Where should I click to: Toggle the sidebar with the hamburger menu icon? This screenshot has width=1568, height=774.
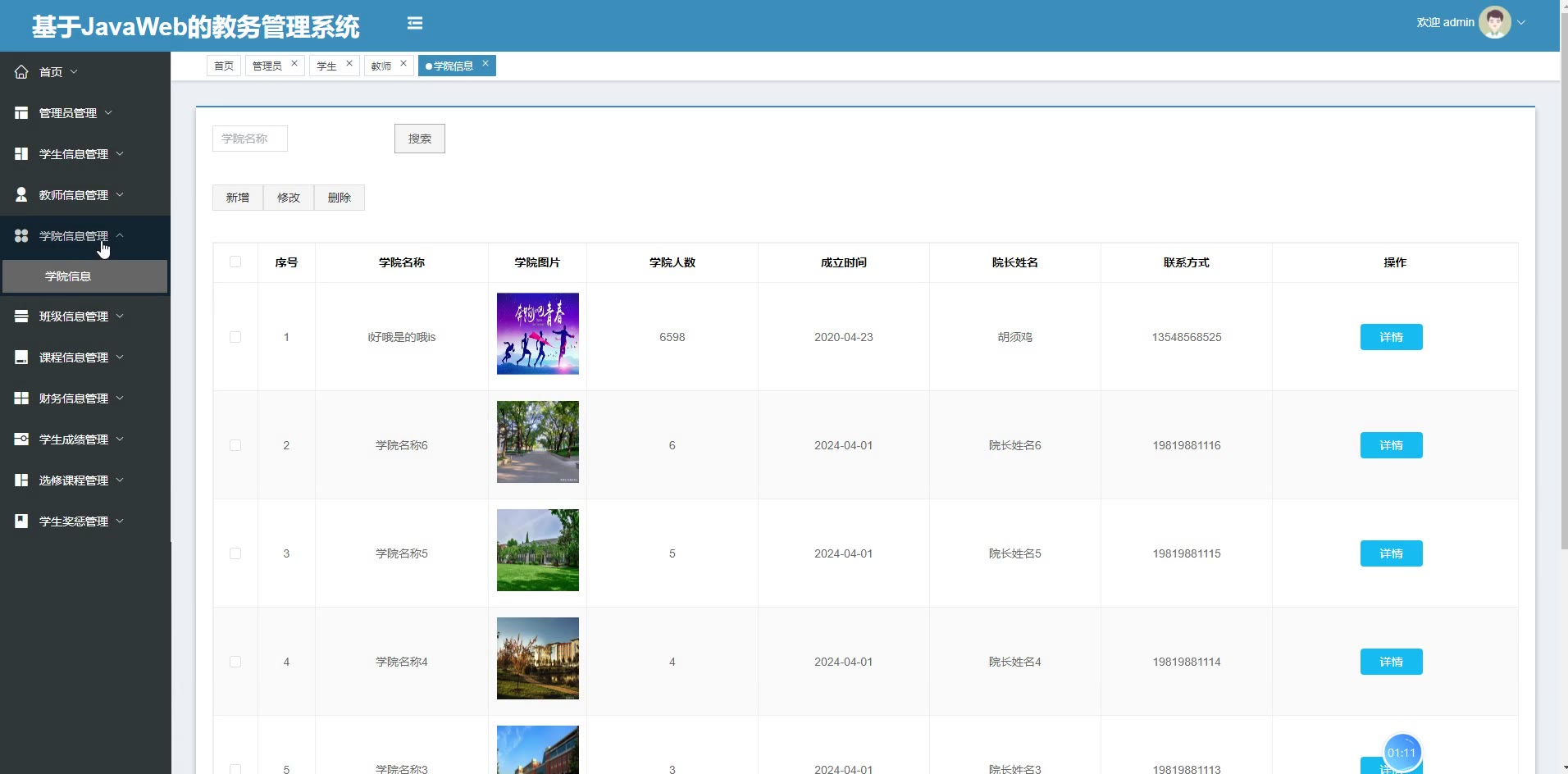coord(415,23)
